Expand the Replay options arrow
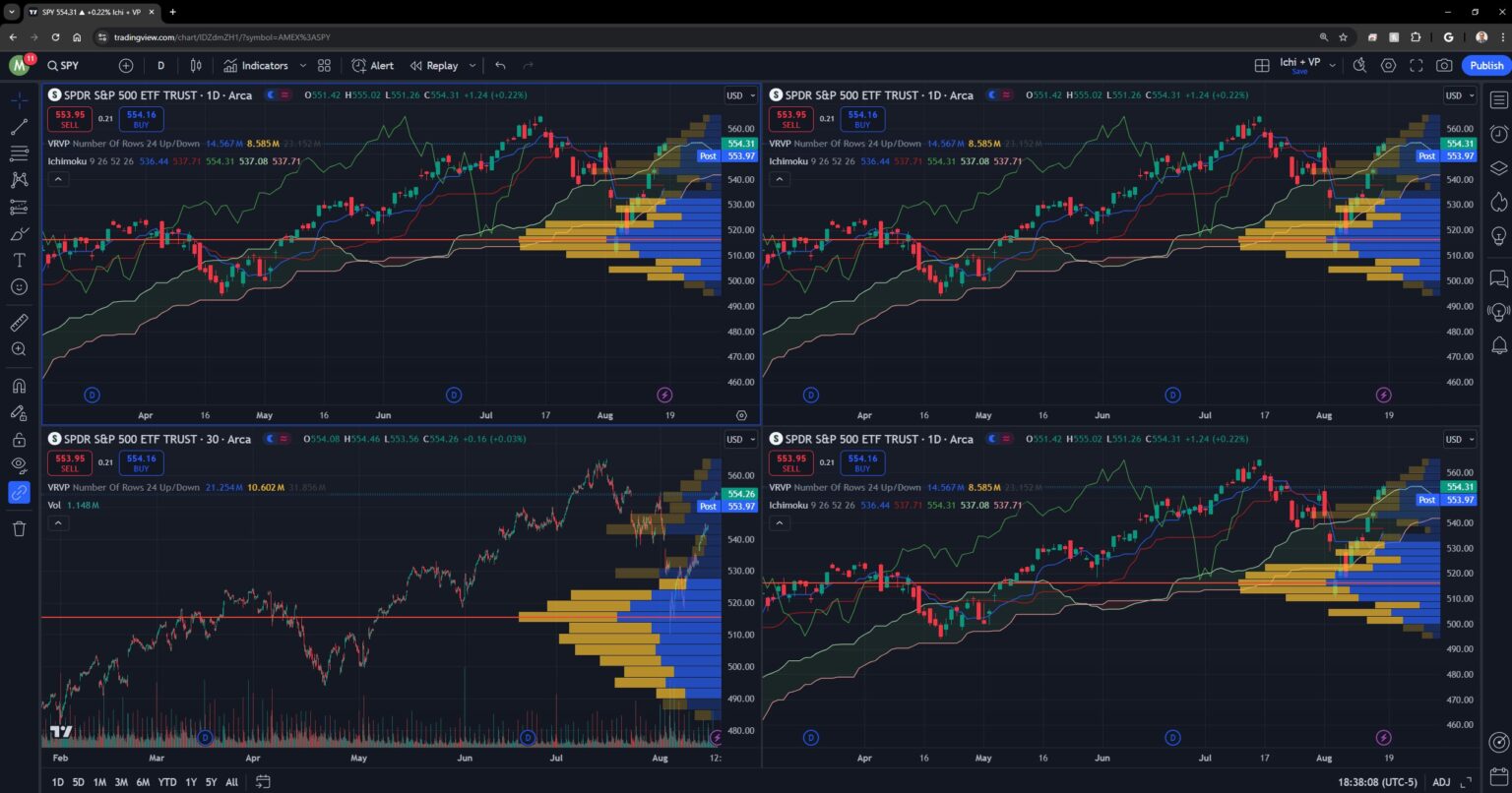This screenshot has width=1512, height=793. tap(472, 65)
